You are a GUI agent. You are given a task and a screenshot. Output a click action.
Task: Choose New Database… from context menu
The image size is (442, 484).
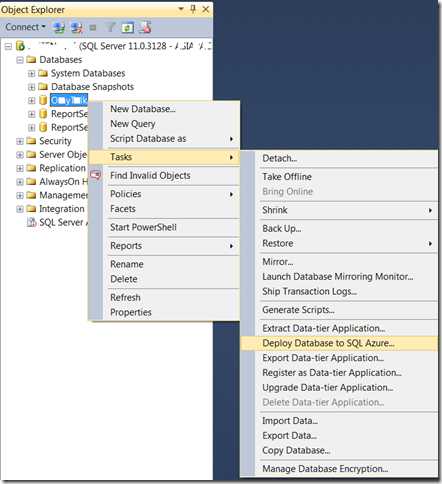tap(165, 109)
